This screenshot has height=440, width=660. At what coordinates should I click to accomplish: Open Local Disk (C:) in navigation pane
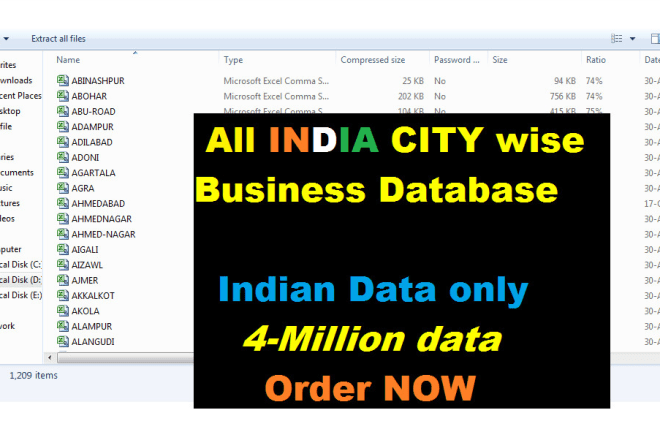click(21, 264)
